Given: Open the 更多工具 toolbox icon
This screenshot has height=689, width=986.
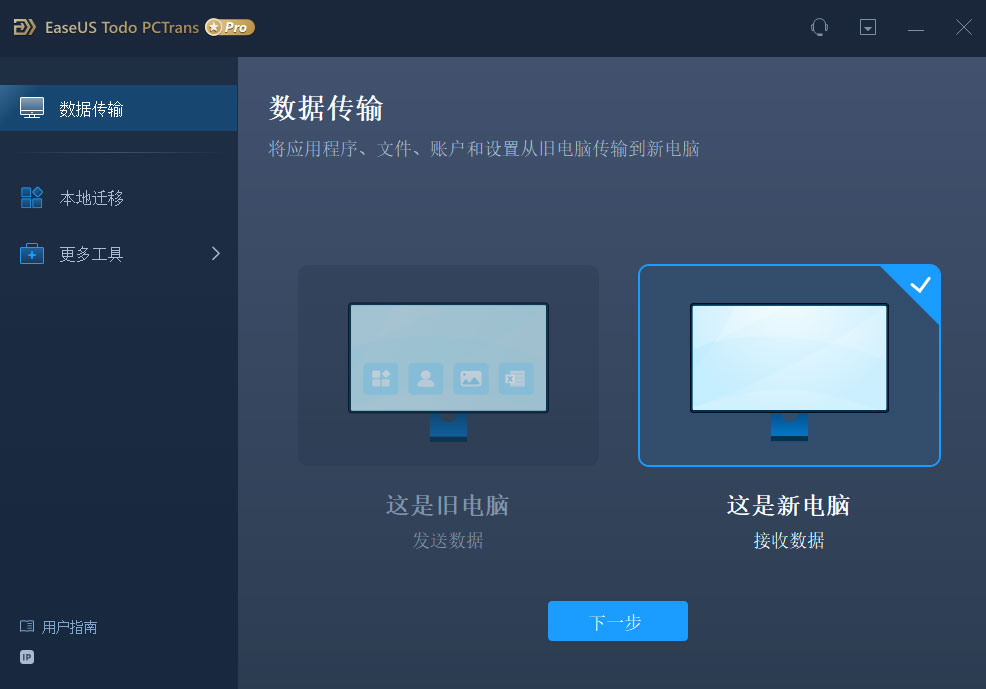Looking at the screenshot, I should tap(32, 253).
